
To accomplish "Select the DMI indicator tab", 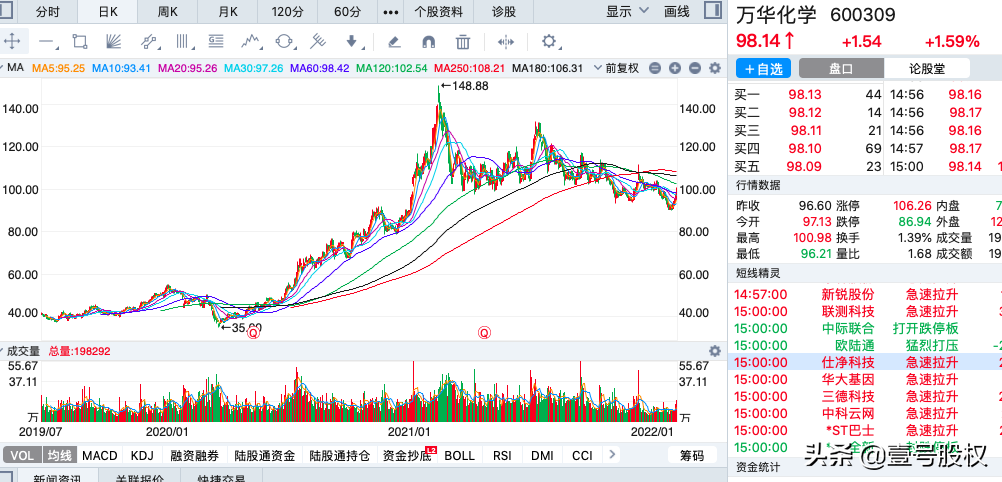I will click(x=543, y=455).
